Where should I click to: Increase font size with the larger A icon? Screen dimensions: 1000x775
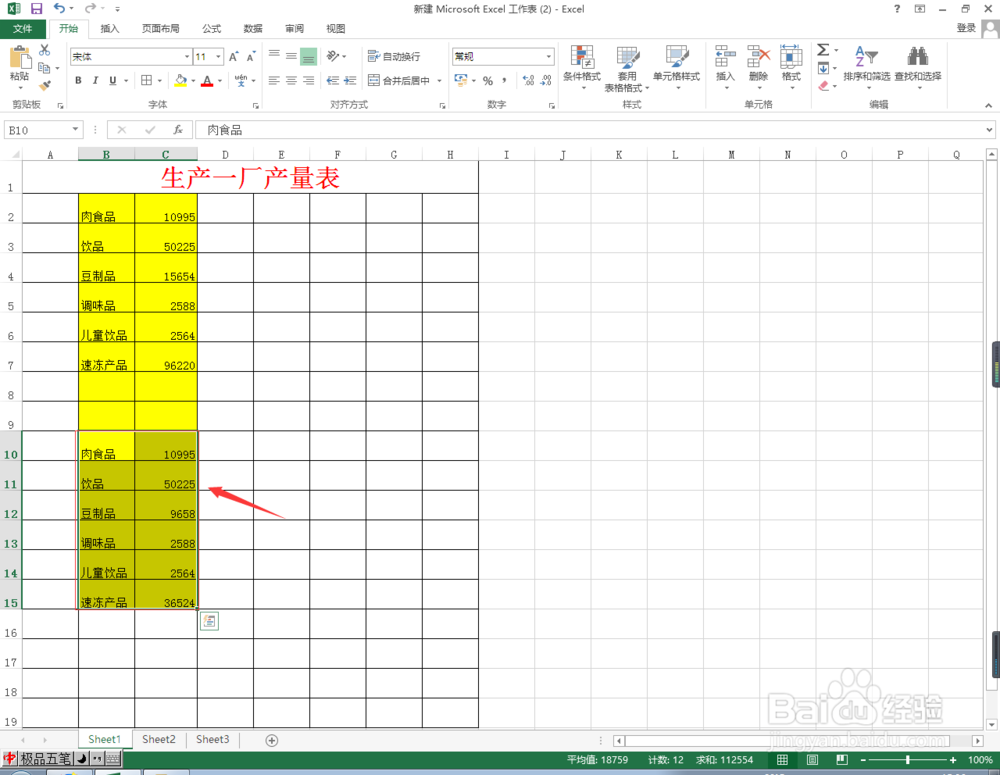[x=233, y=57]
